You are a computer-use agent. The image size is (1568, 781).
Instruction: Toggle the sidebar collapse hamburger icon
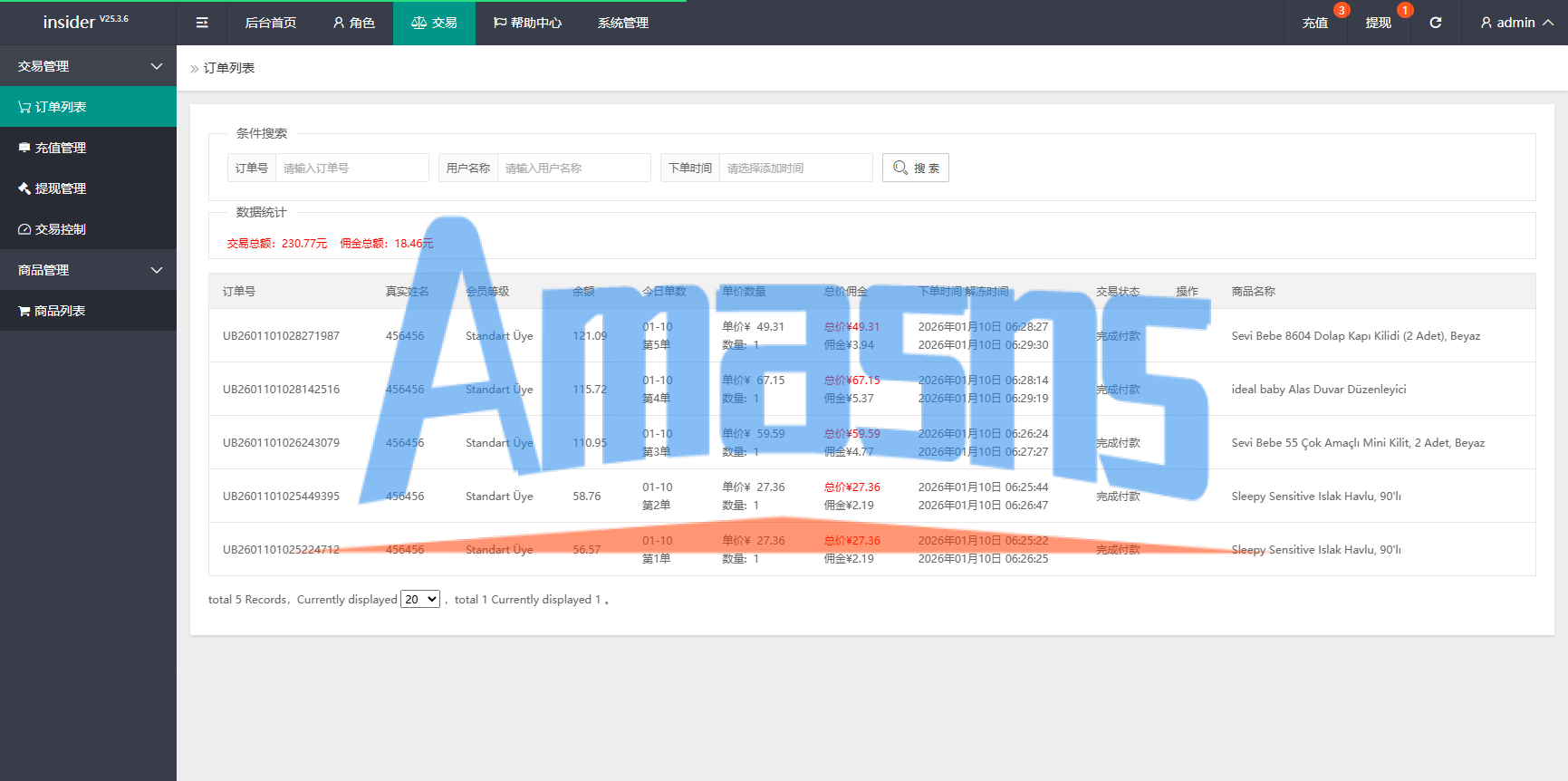click(202, 23)
